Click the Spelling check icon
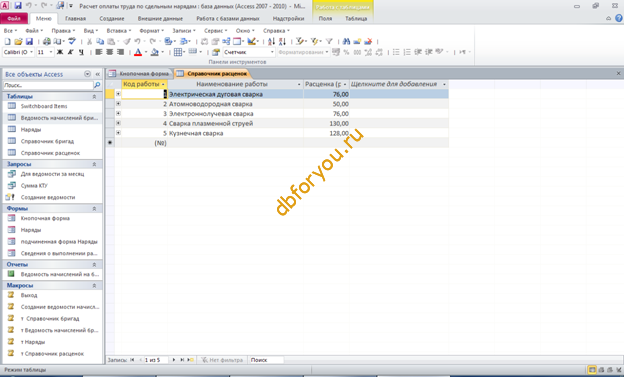 (x=72, y=41)
